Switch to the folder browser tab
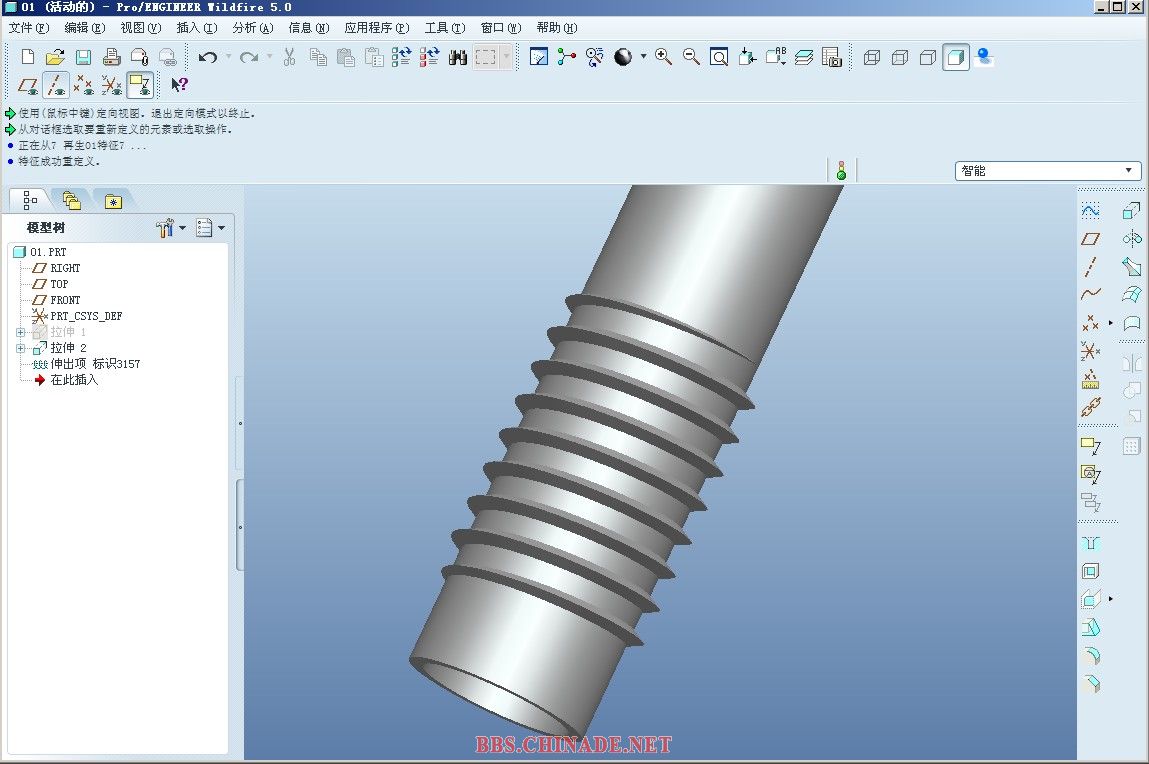 tap(71, 200)
